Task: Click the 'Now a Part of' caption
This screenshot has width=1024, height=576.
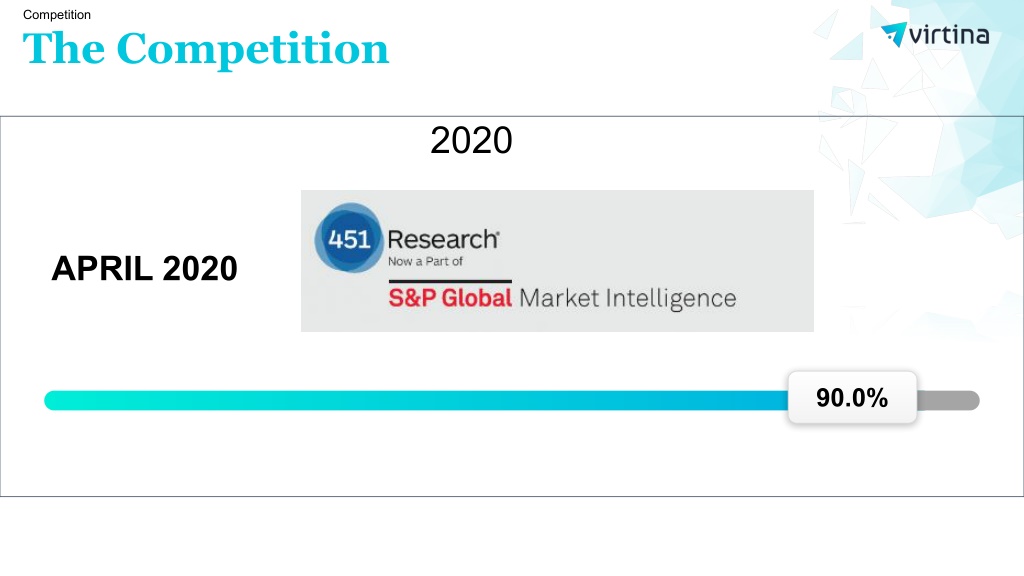Action: tap(425, 261)
